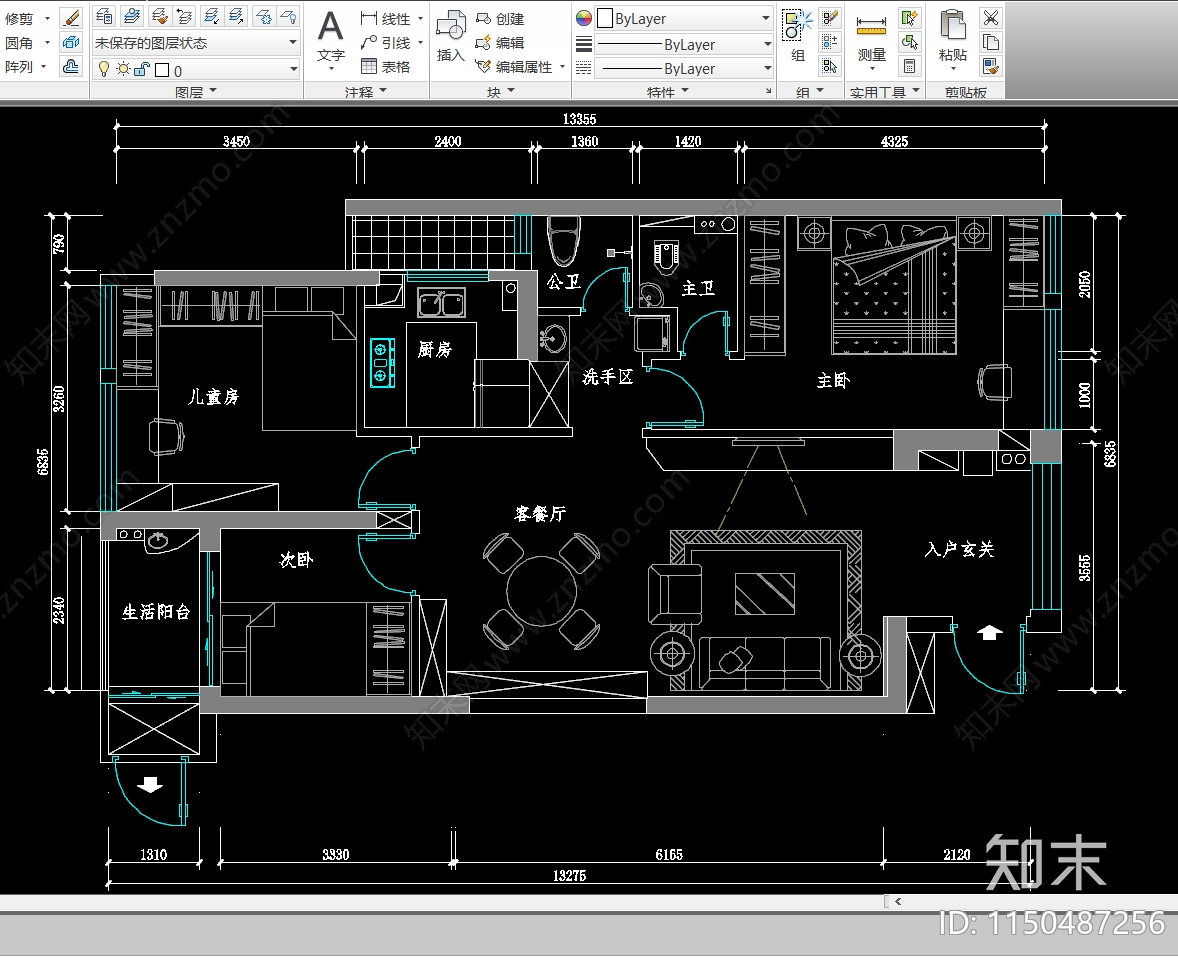
Task: Click the horizontal scrollbar left arrow
Action: [897, 901]
